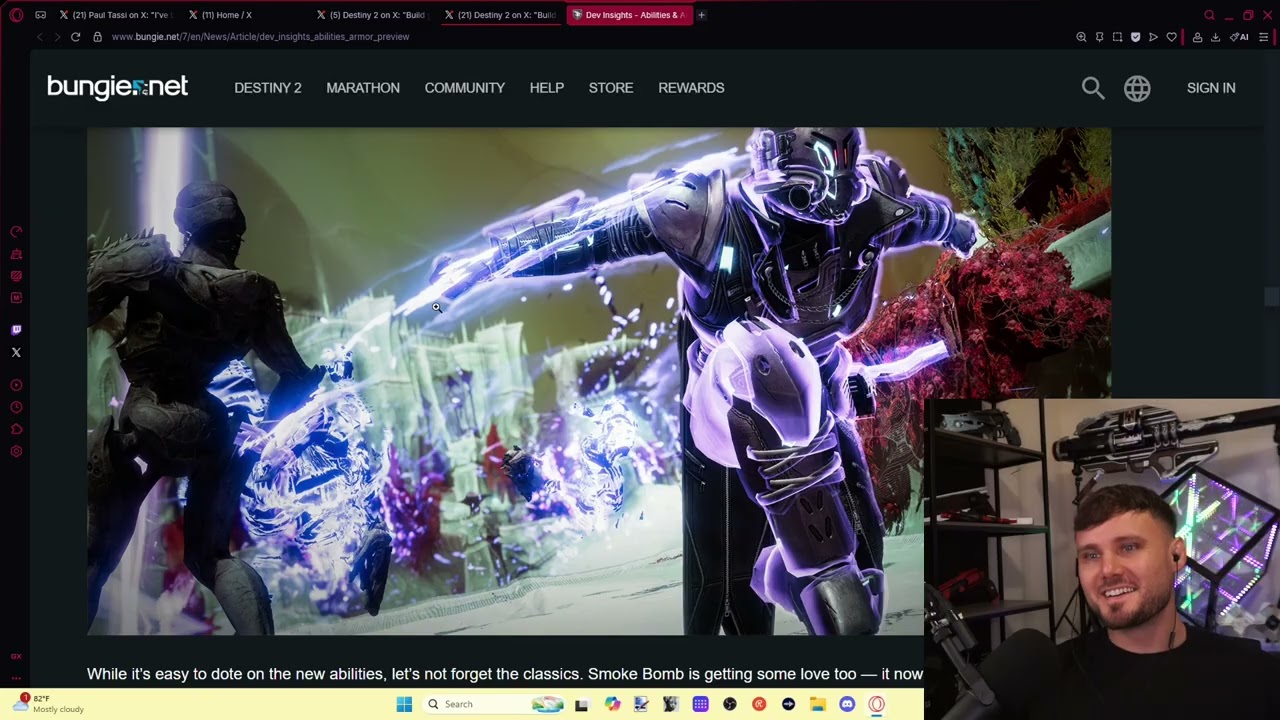Open the language globe selector
This screenshot has width=1280, height=720.
coord(1137,88)
